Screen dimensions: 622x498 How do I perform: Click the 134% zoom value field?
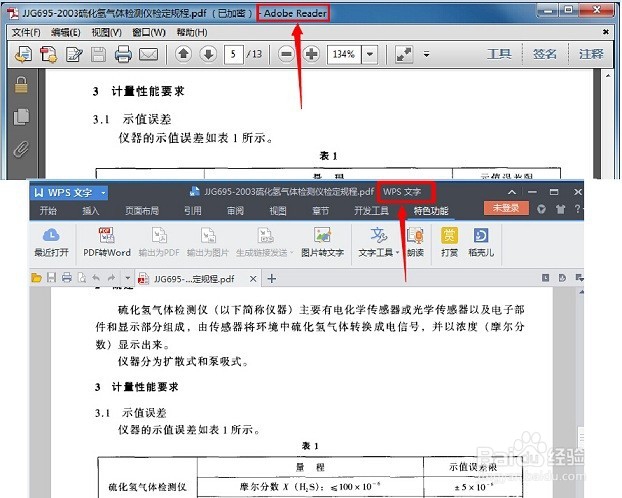coord(344,54)
